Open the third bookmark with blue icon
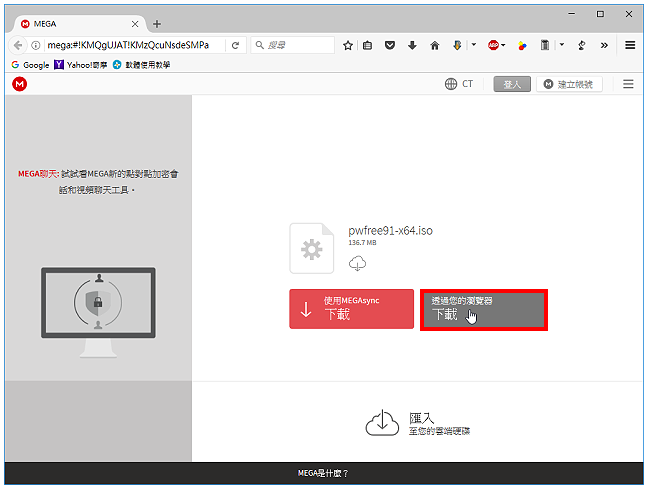 tap(141, 65)
